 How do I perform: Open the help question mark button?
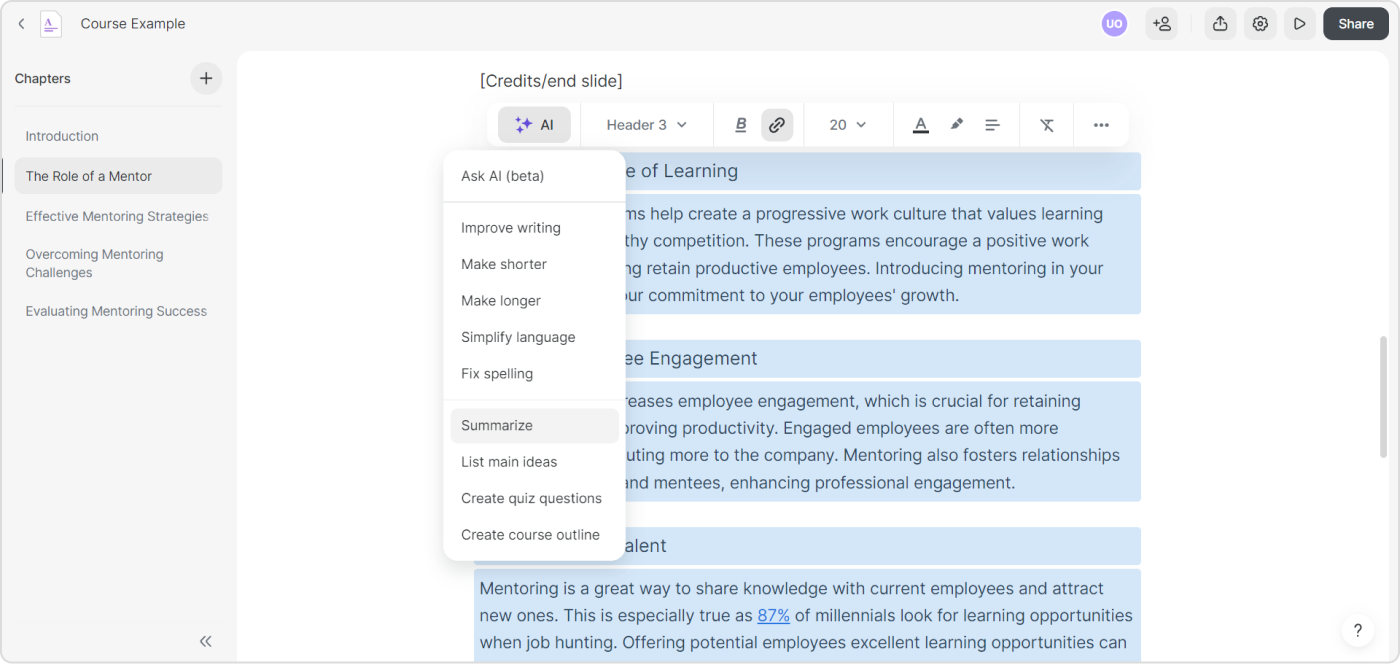[1357, 630]
